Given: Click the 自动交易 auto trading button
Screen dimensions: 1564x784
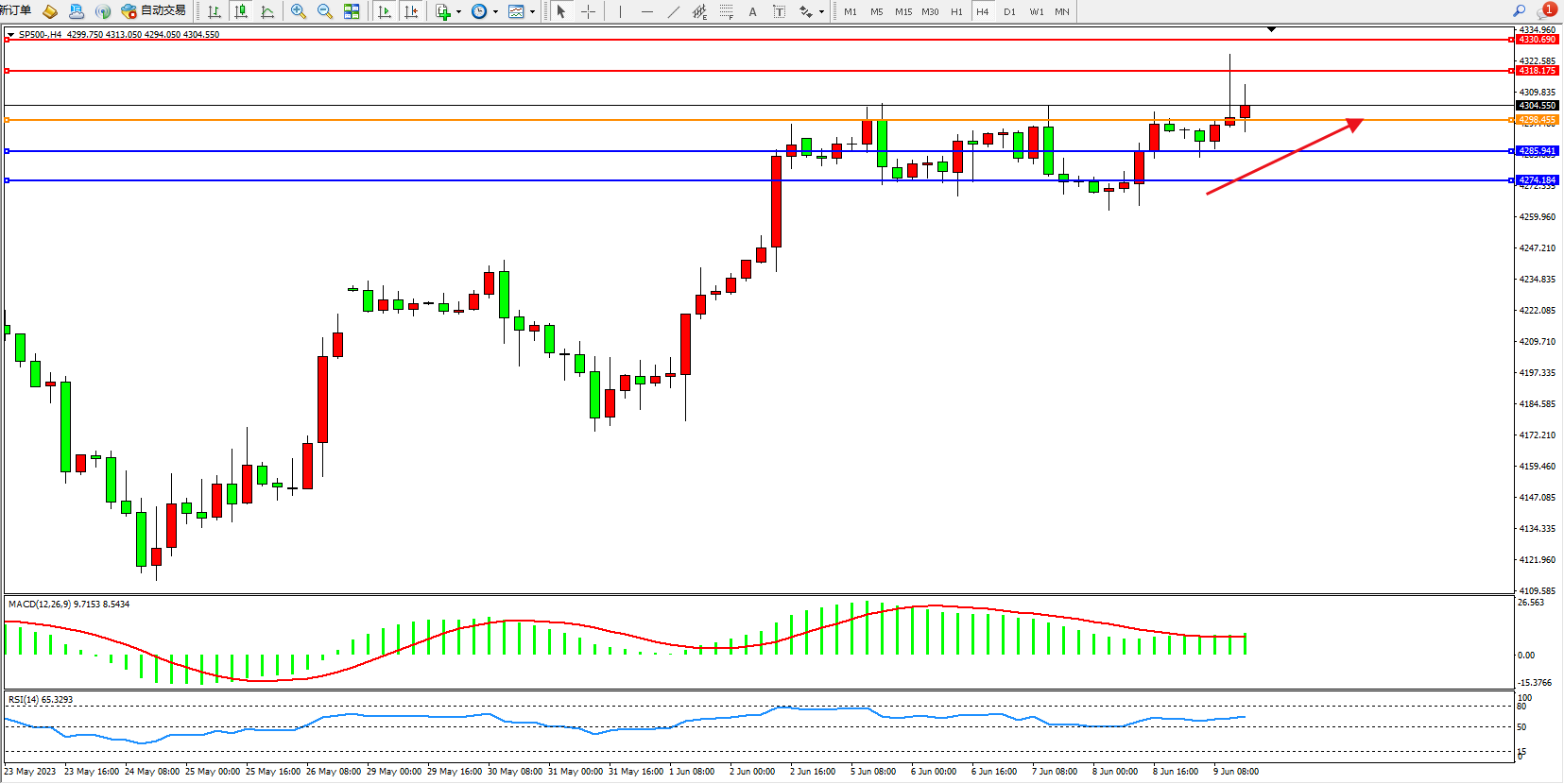Looking at the screenshot, I should click(154, 11).
